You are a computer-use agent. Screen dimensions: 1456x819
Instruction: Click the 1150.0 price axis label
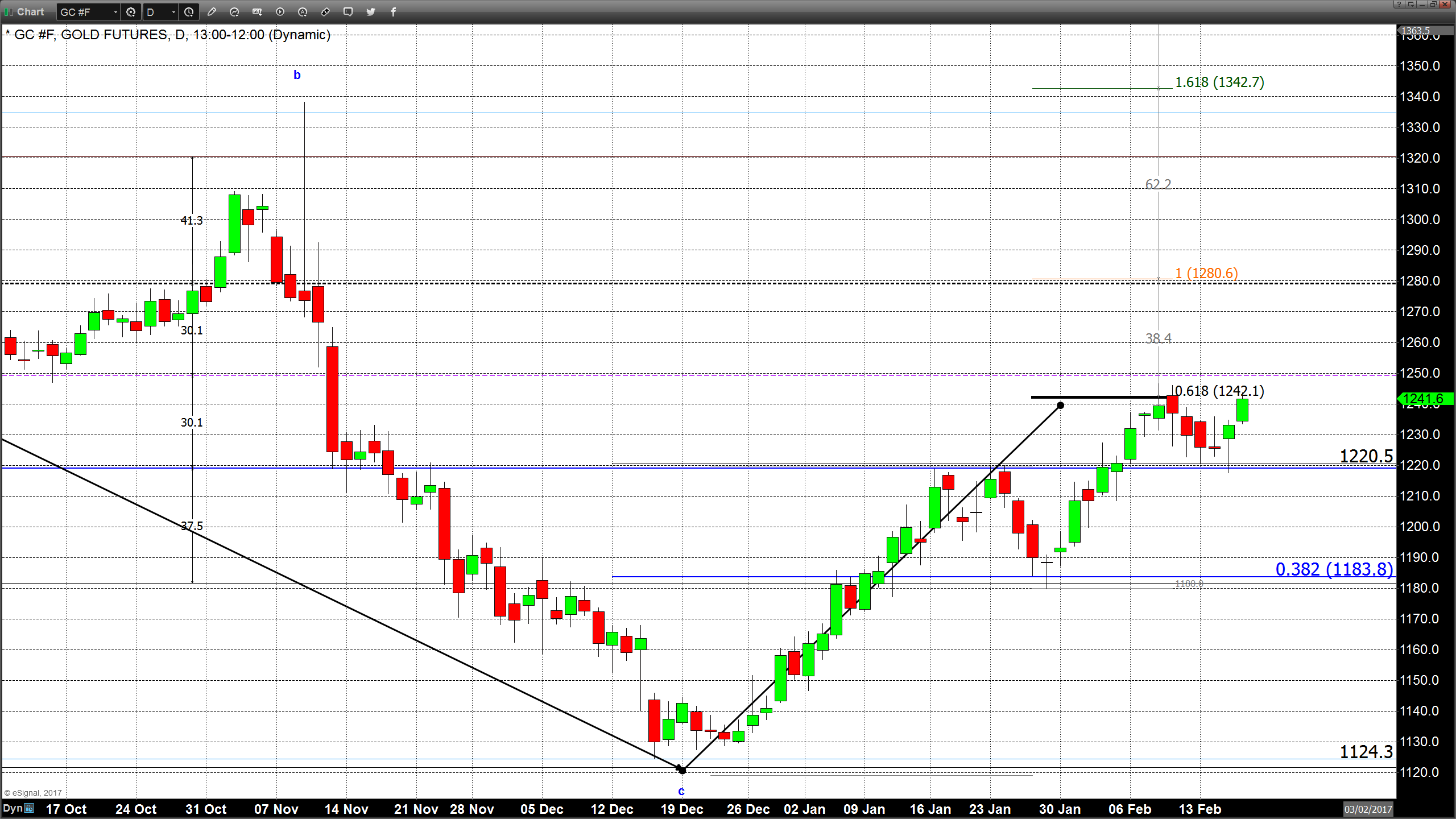(1420, 680)
